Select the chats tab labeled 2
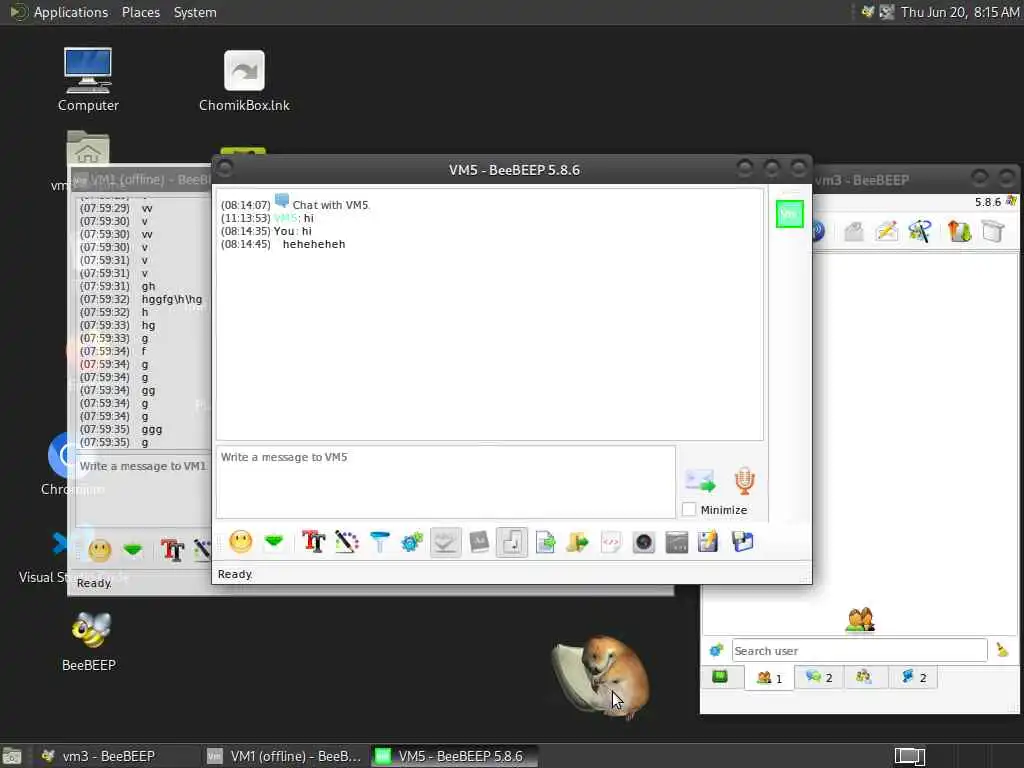The width and height of the screenshot is (1024, 768). (x=819, y=677)
